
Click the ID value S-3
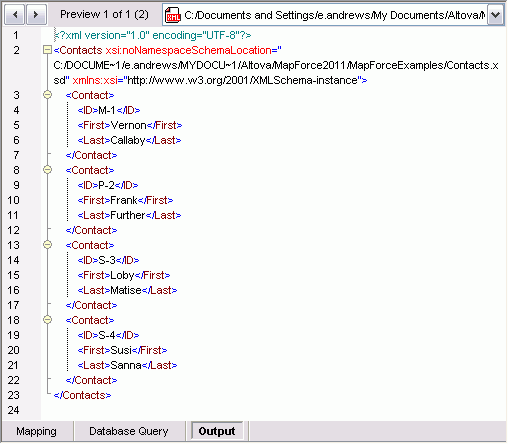(107, 260)
